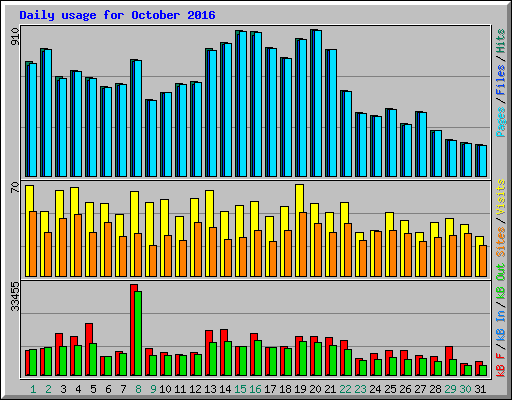The image size is (512, 400).
Task: Click day label 10 on the x-axis
Action: pos(165,389)
